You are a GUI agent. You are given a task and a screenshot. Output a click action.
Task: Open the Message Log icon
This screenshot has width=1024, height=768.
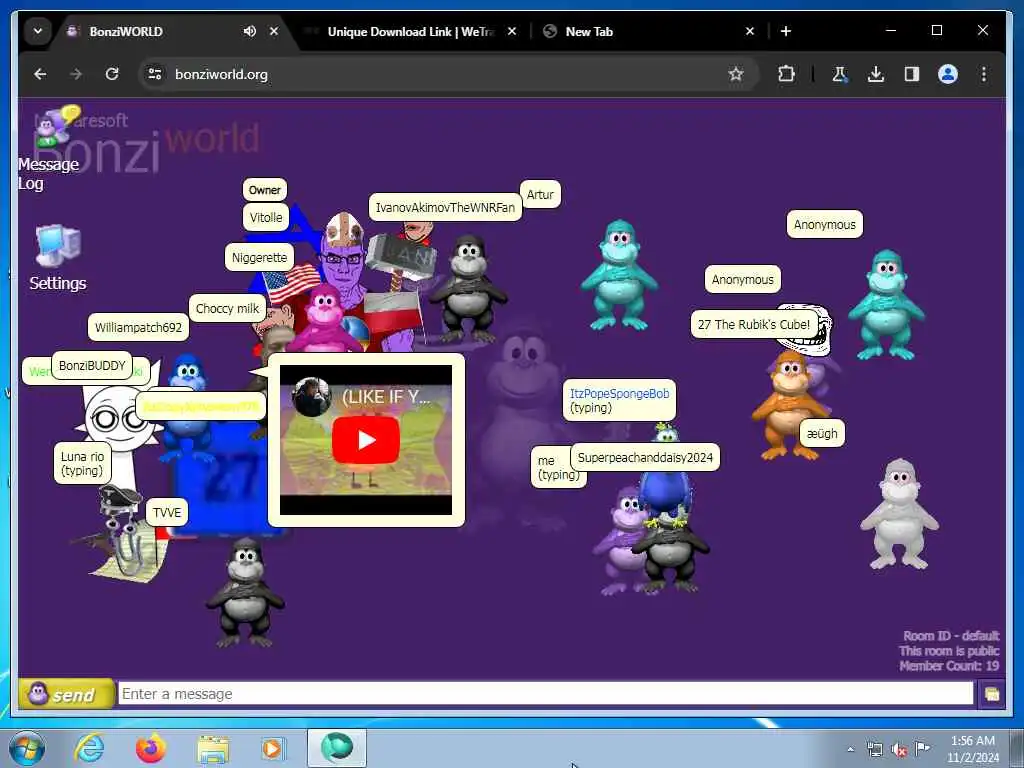pos(49,147)
